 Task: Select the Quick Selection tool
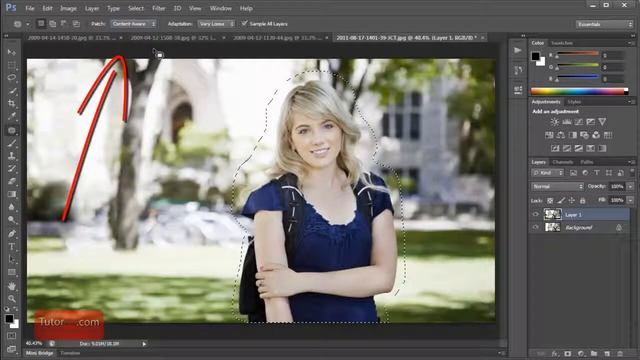pyautogui.click(x=11, y=91)
